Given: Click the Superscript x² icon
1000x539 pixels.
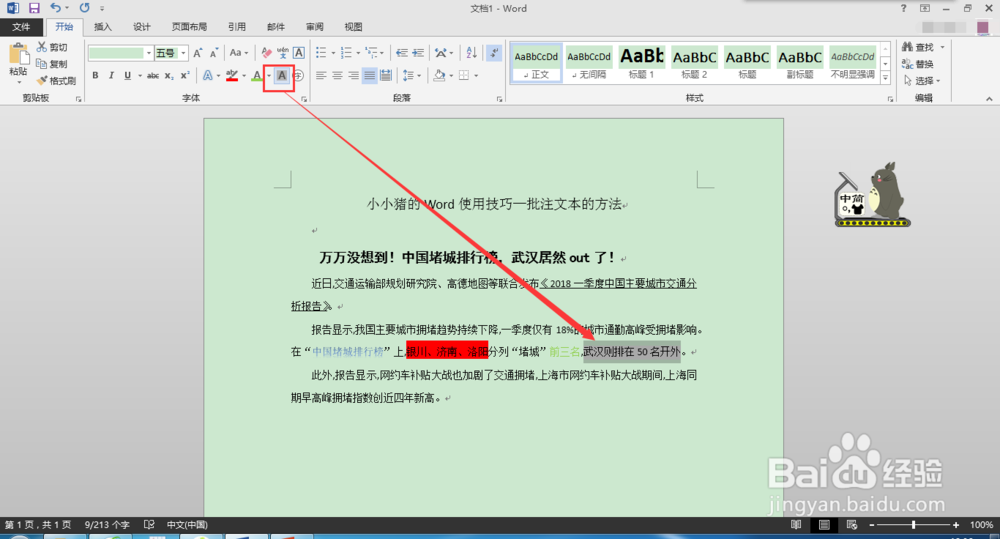Looking at the screenshot, I should pyautogui.click(x=184, y=76).
